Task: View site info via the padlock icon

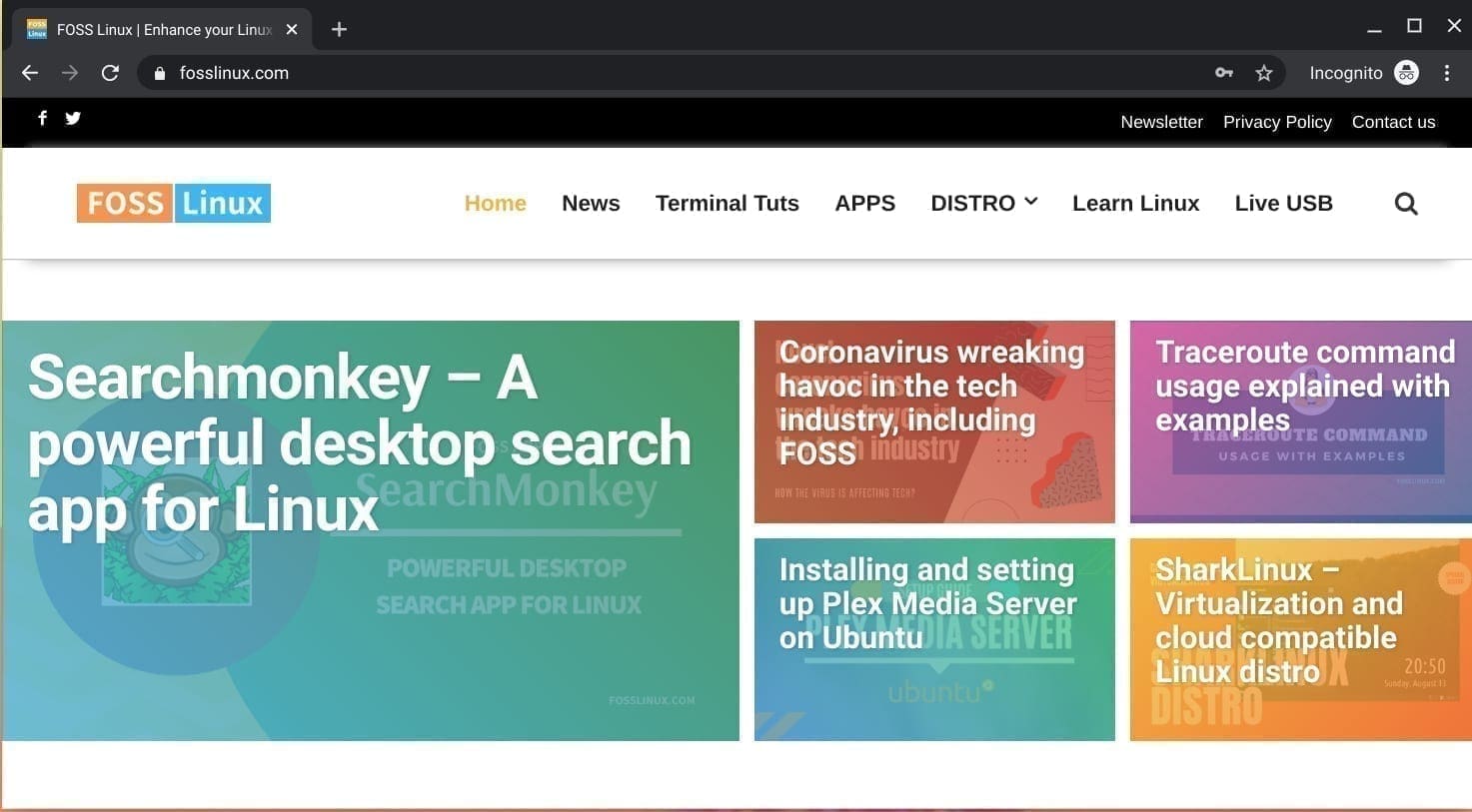Action: pos(159,73)
